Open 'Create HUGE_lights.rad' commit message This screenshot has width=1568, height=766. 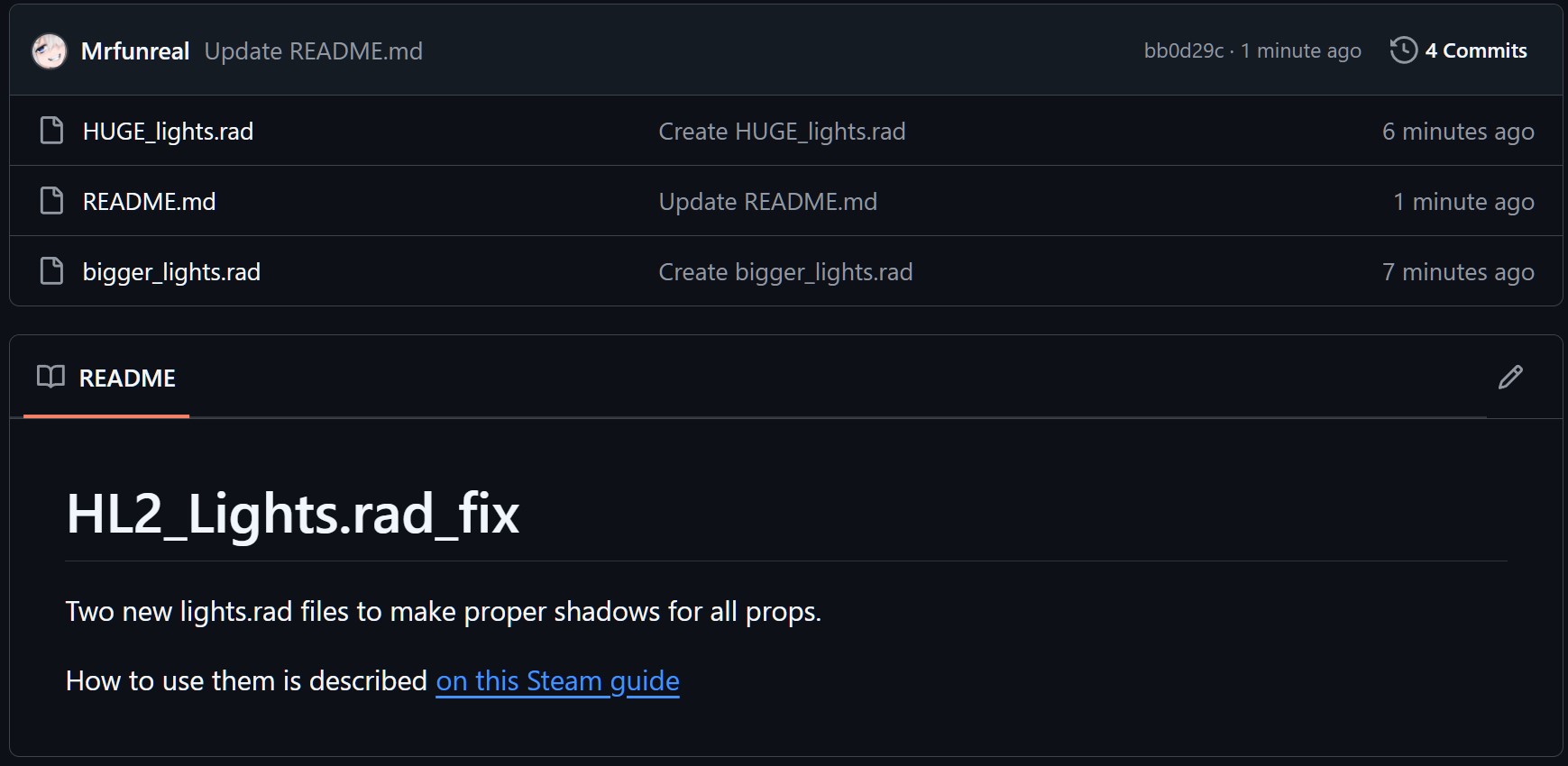[782, 132]
